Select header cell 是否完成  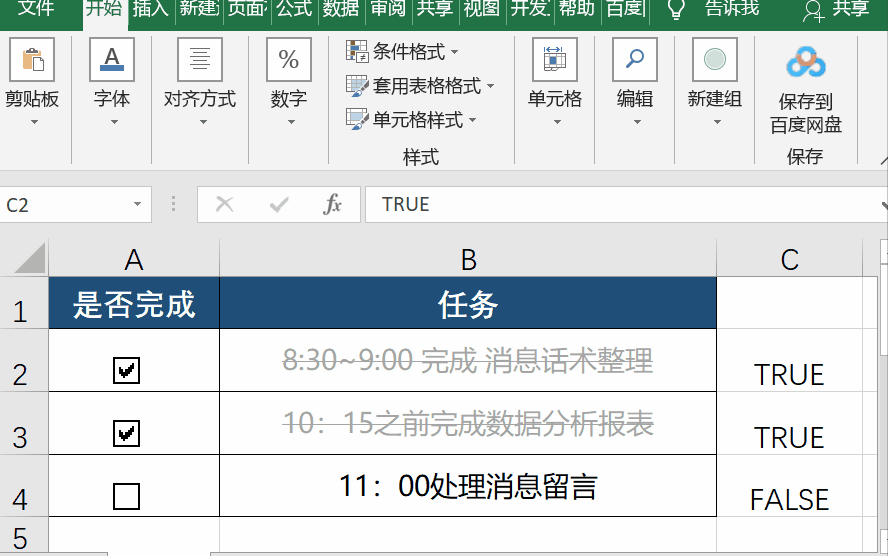[134, 303]
